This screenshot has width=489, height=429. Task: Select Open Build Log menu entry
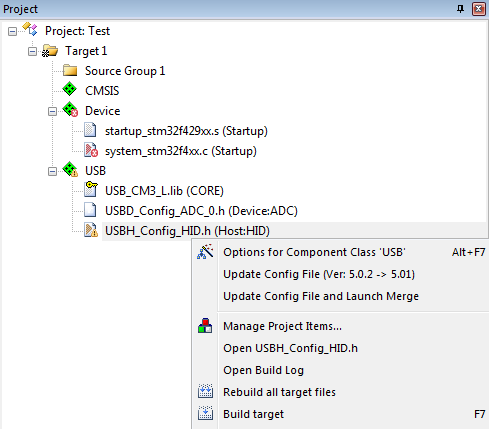[340, 370]
